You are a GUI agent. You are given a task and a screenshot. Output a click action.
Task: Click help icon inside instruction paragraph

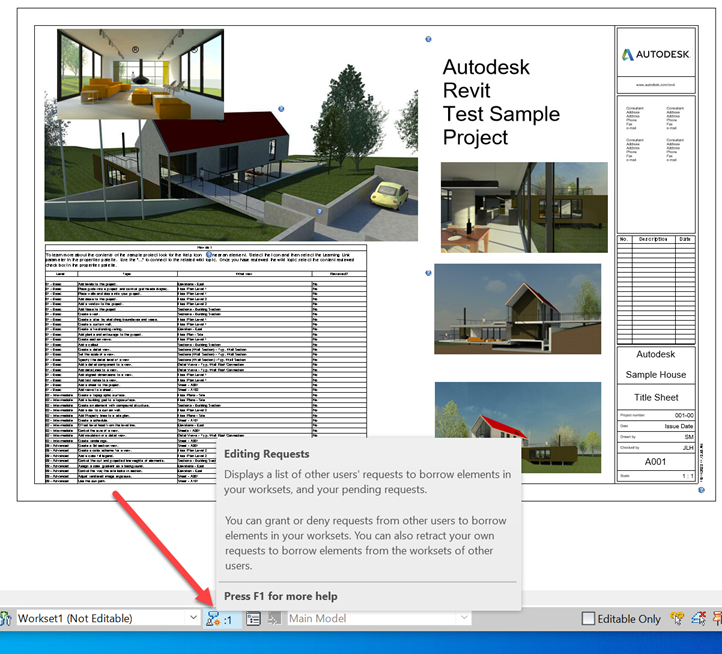pos(209,254)
